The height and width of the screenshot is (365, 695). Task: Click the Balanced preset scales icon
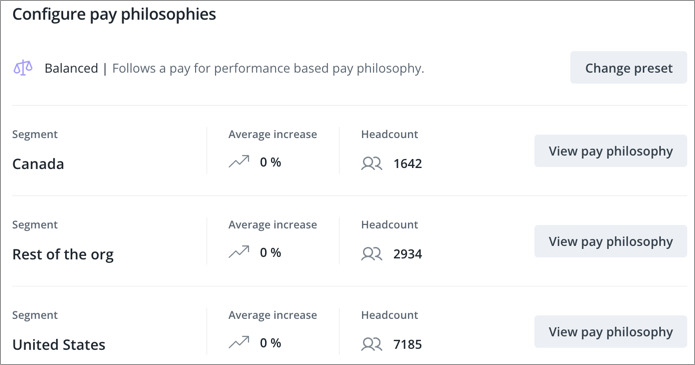pyautogui.click(x=23, y=68)
